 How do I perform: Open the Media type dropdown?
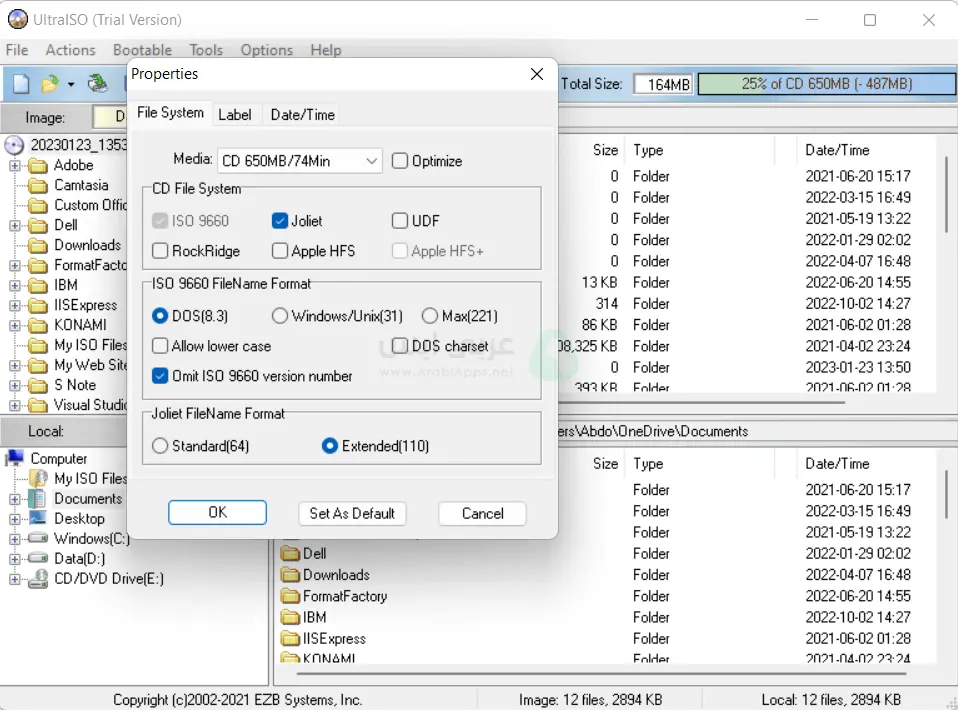tap(371, 161)
